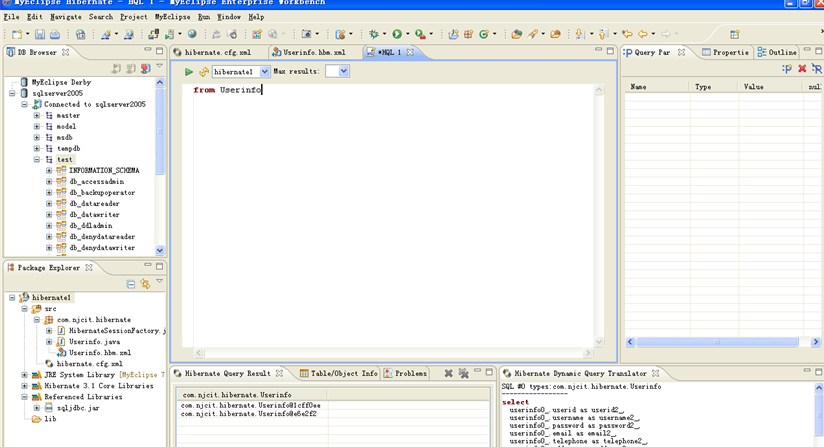Click the DB Browser disconnect red icon
Image resolution: width=824 pixels, height=447 pixels.
146,68
